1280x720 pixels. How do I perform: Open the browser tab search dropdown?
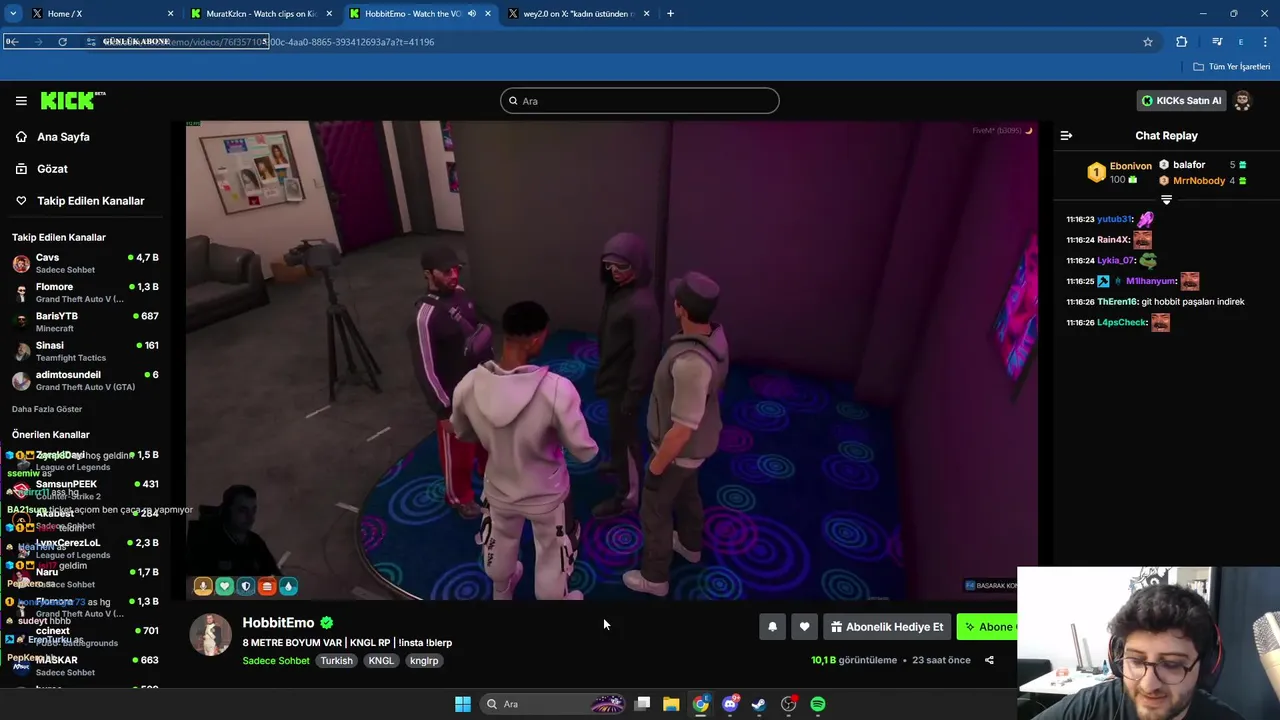pyautogui.click(x=12, y=14)
